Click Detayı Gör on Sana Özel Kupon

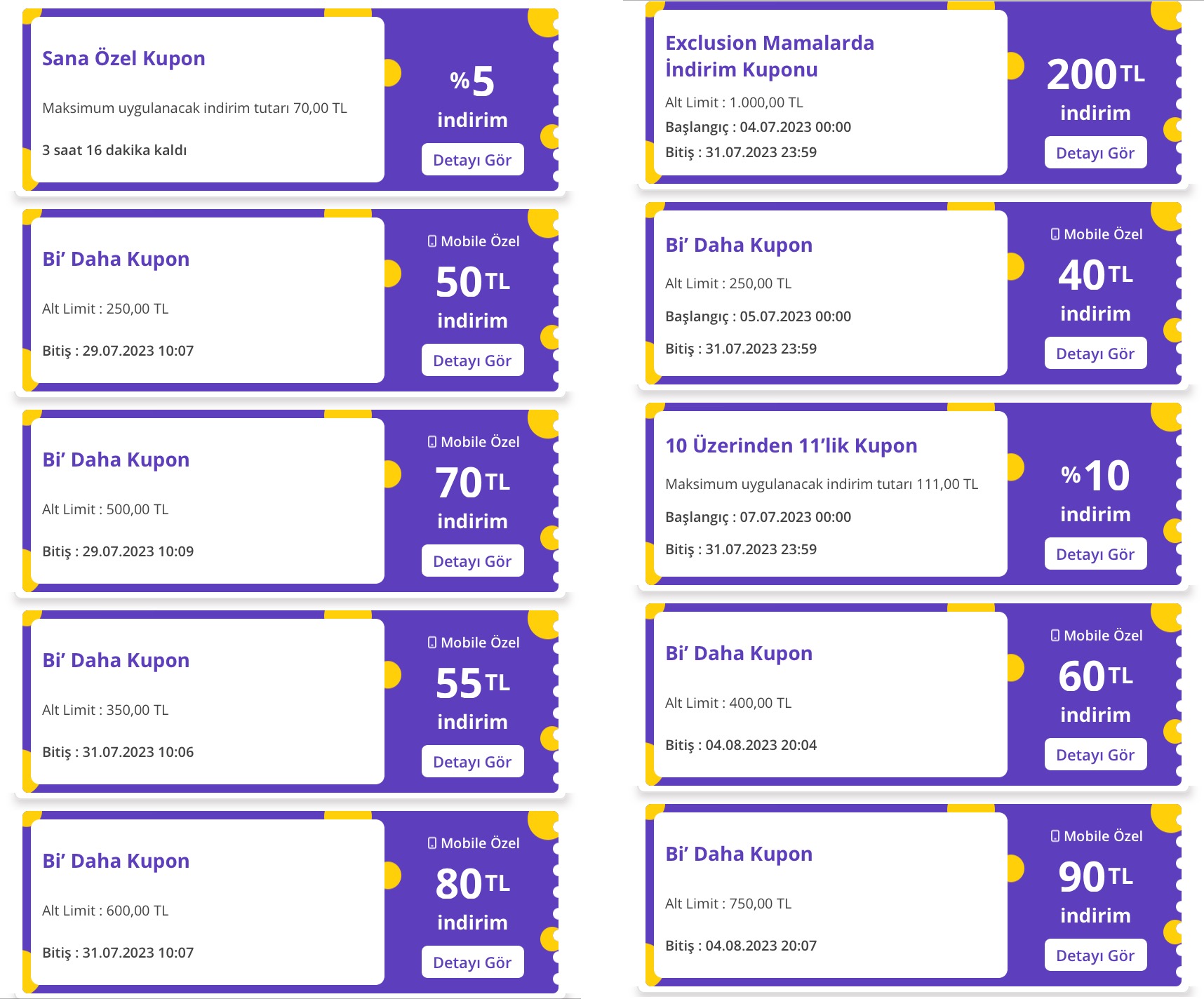[x=472, y=159]
